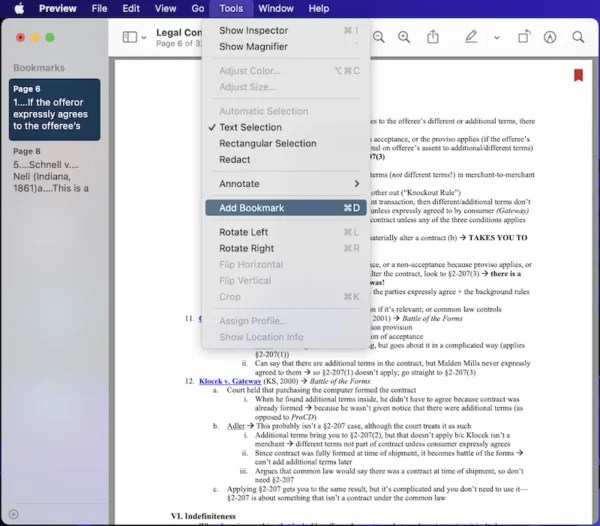600x526 pixels.
Task: Choose Rotate Right
Action: point(285,248)
